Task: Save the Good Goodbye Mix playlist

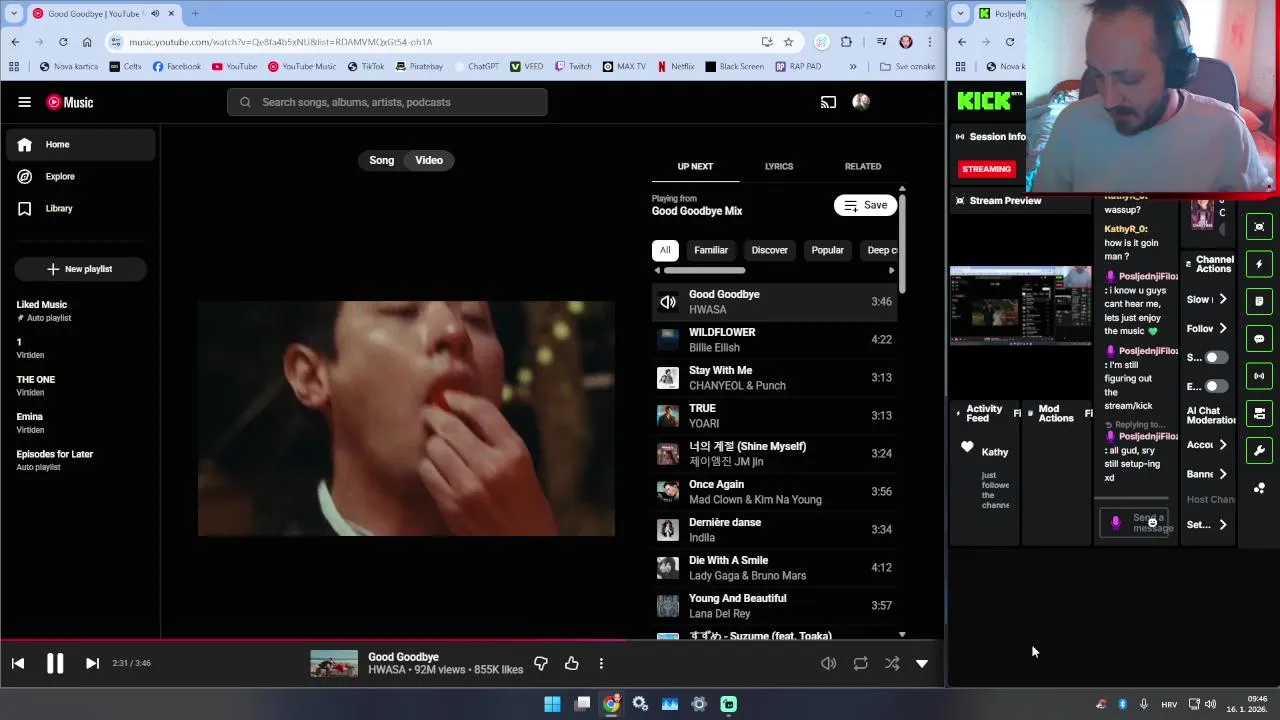Action: tap(866, 205)
